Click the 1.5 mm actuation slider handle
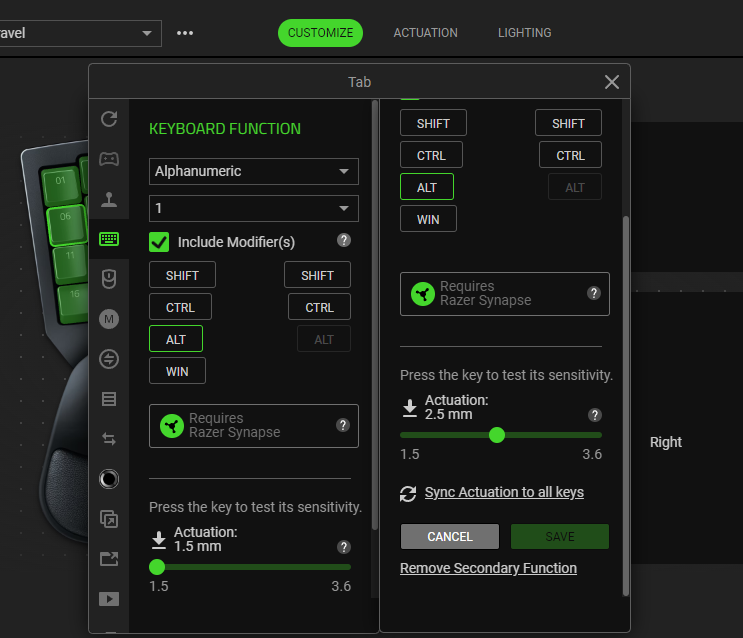This screenshot has width=743, height=638. [x=157, y=567]
